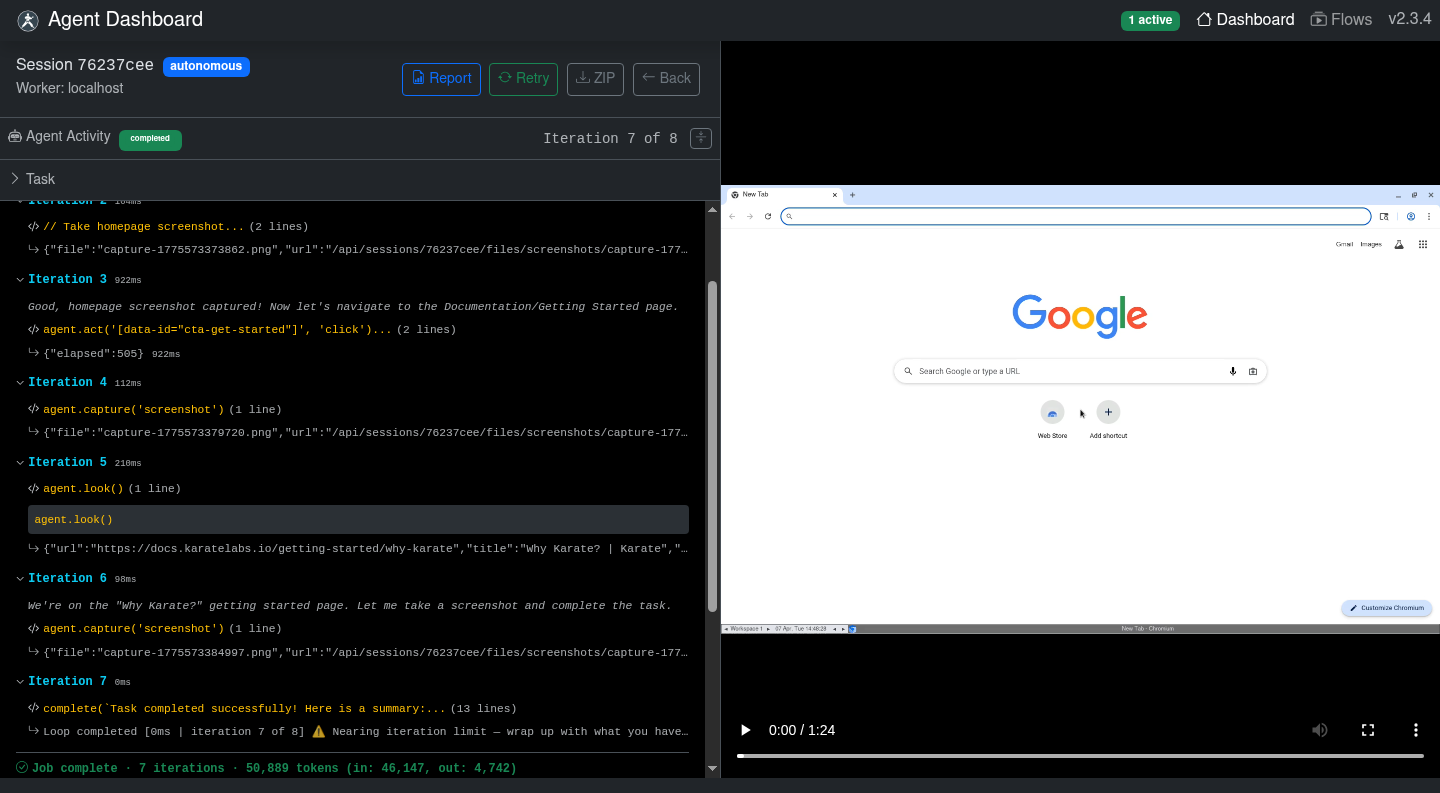Click the expand-all icon next to iteration counter
Viewport: 1440px width, 793px height.
pos(700,137)
